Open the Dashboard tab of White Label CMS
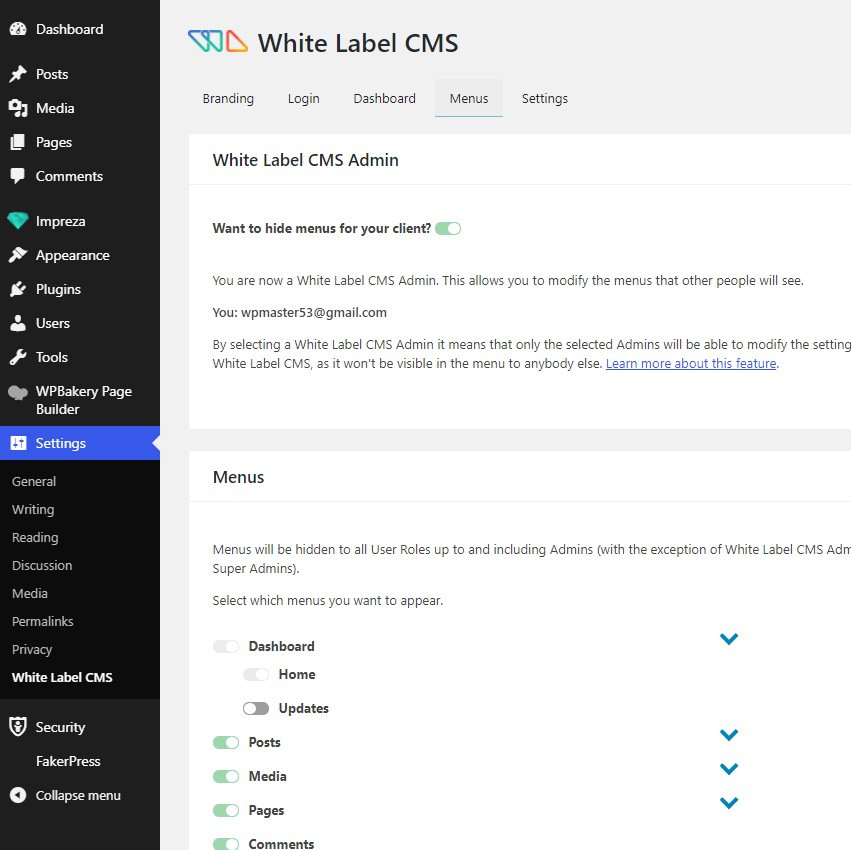The height and width of the screenshot is (850, 851). click(384, 98)
